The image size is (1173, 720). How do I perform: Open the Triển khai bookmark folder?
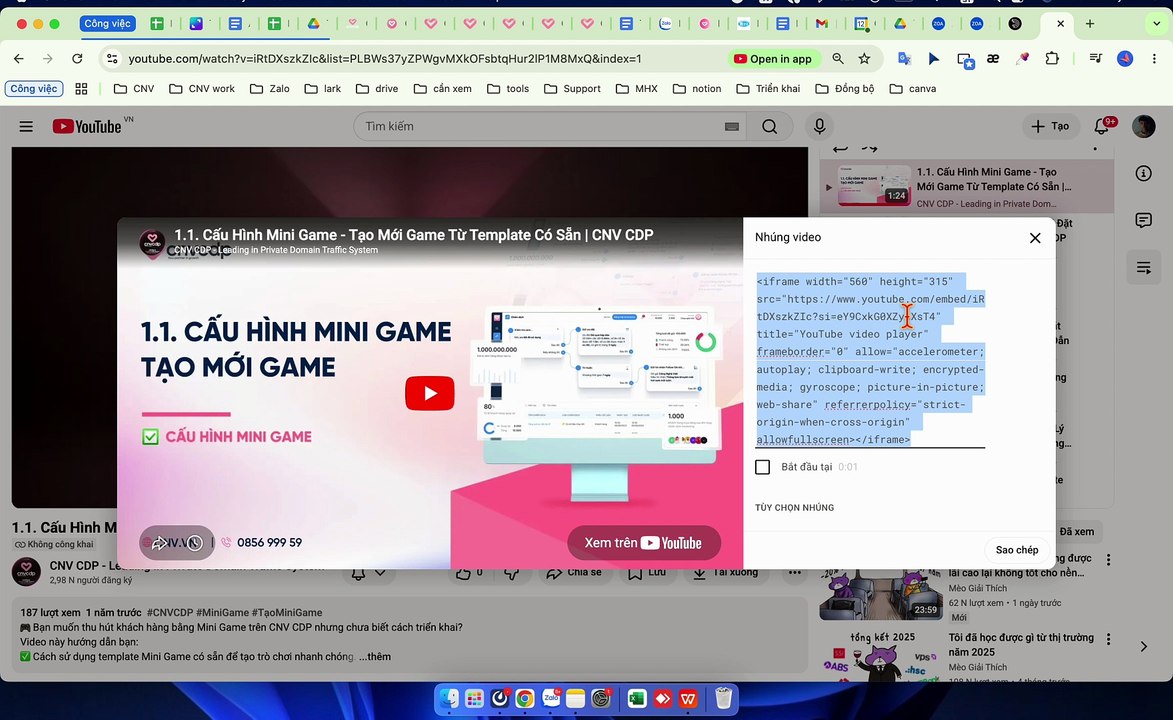[768, 88]
